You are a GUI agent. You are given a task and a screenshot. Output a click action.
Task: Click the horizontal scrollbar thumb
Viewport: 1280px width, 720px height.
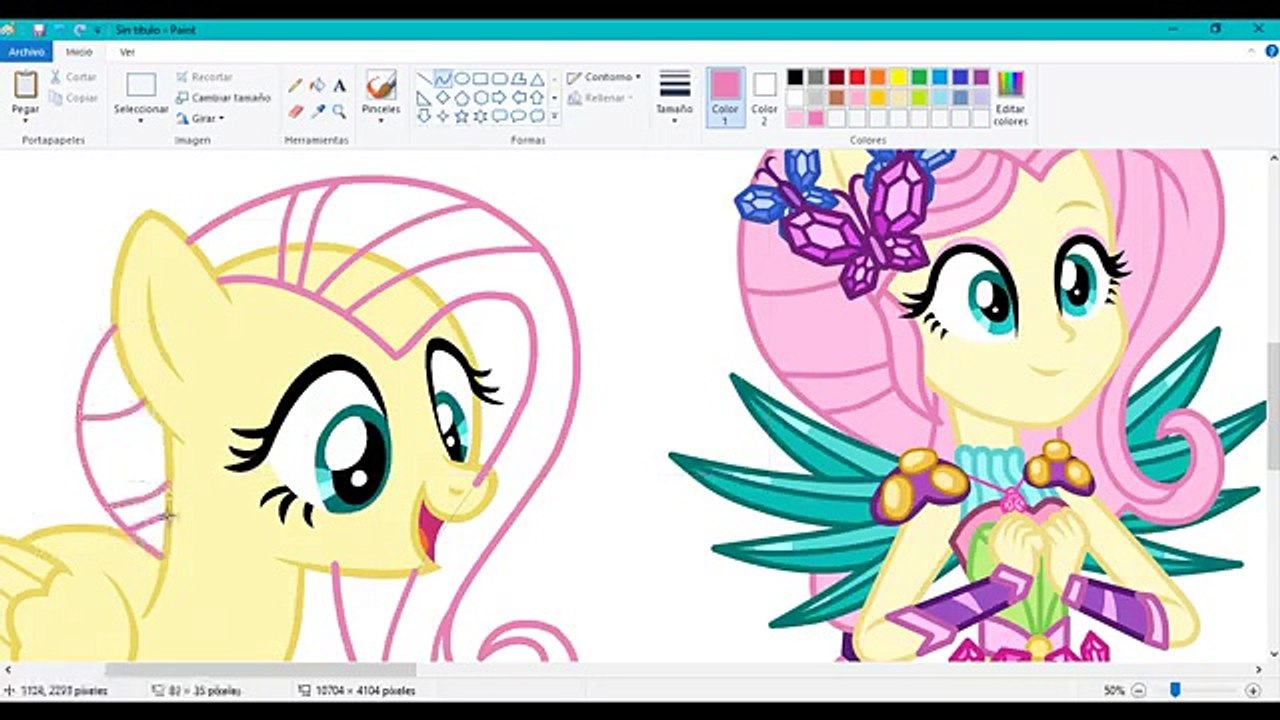tap(260, 670)
